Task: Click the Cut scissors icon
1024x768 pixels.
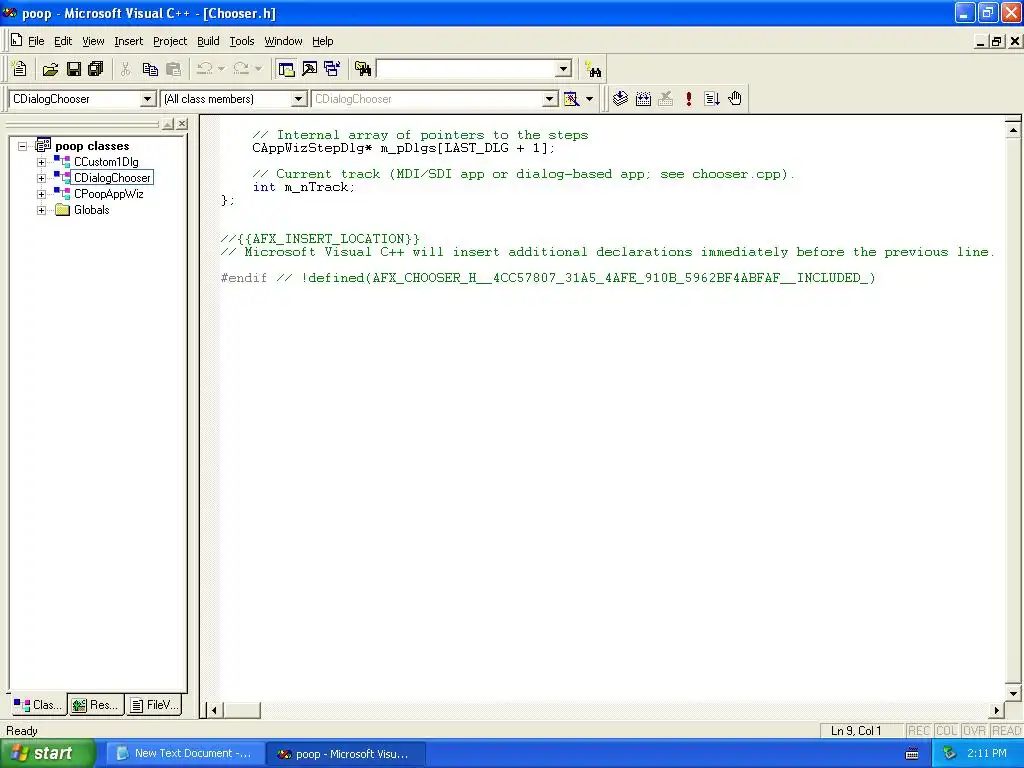Action: pyautogui.click(x=125, y=69)
